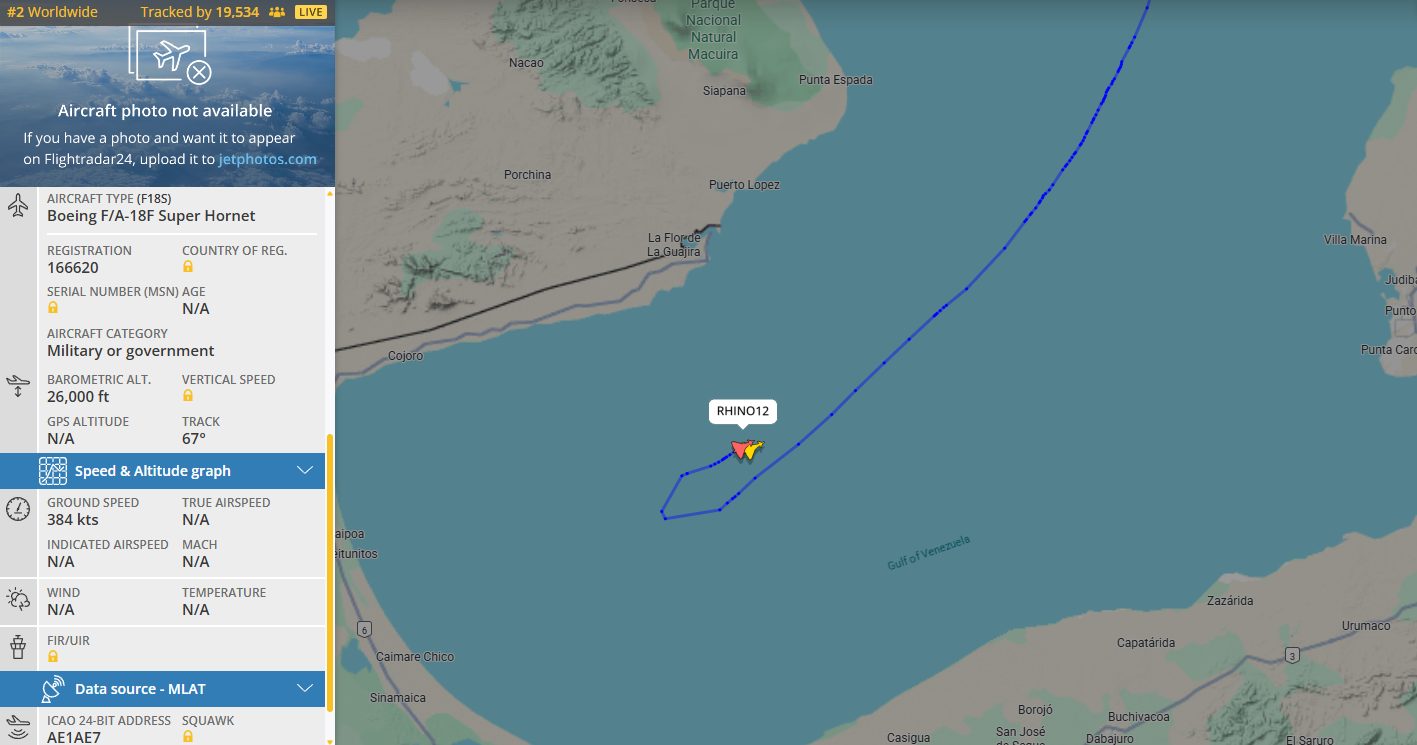
Task: Select the red aircraft marker on map
Action: pos(740,449)
